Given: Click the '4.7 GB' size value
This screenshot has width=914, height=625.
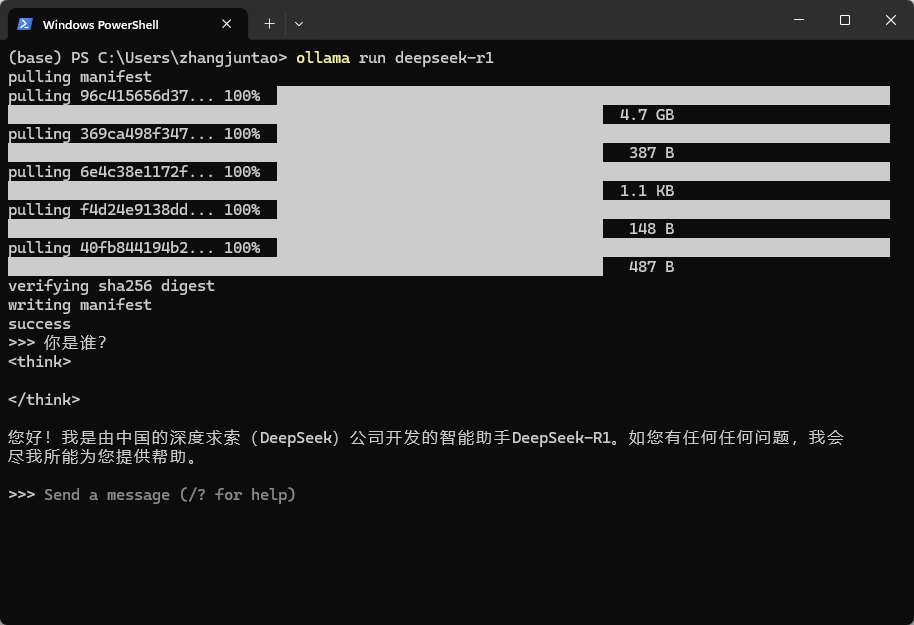Looking at the screenshot, I should click(647, 115).
